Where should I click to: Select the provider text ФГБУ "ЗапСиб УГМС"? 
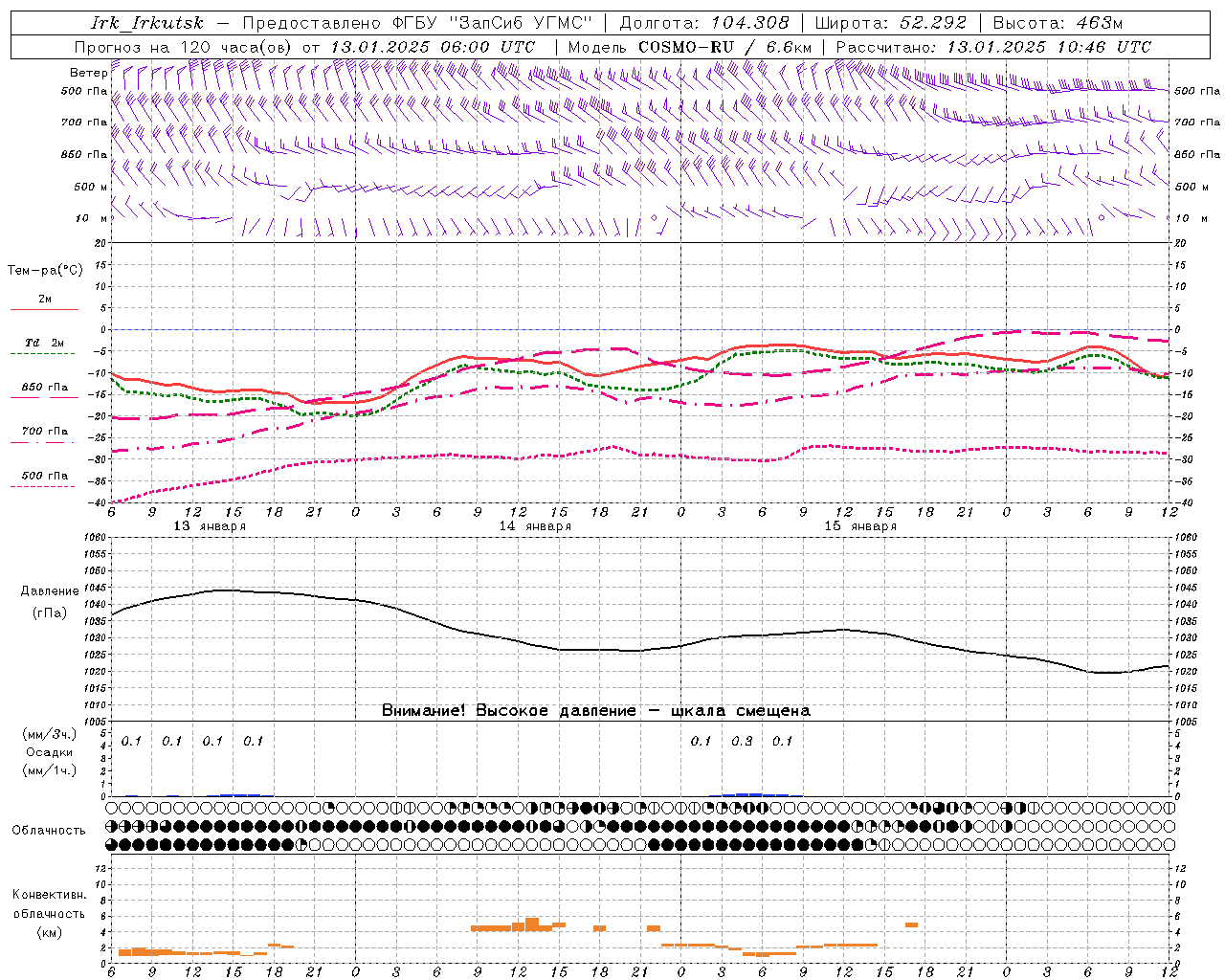493,23
